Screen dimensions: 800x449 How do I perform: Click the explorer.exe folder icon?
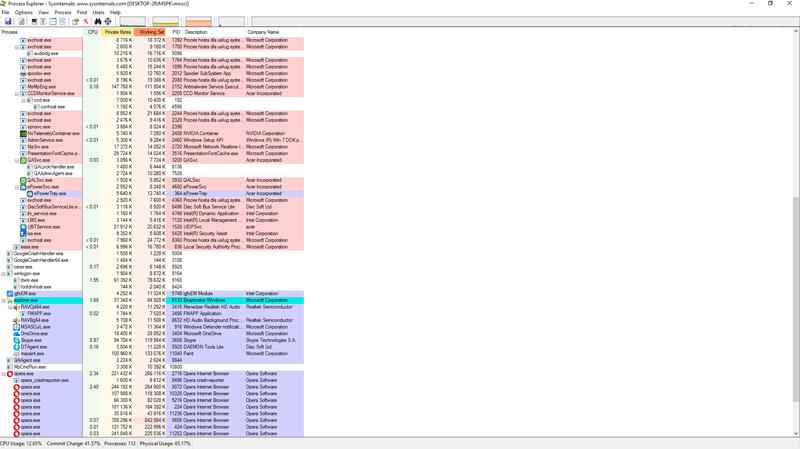pos(10,300)
